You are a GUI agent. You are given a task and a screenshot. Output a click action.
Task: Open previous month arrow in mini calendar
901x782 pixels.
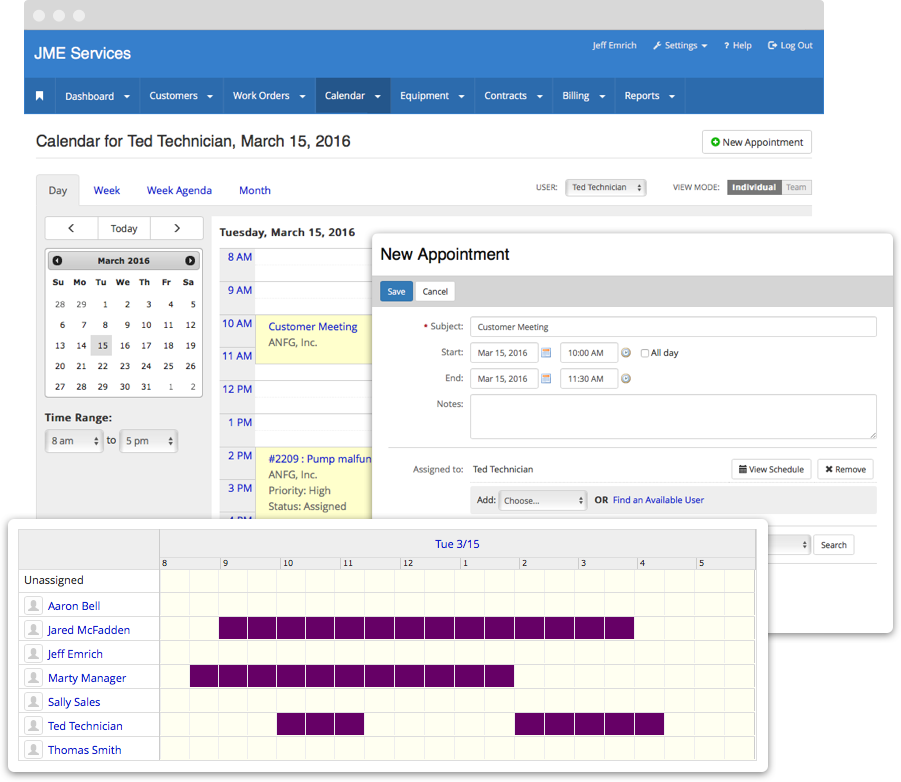(x=57, y=261)
